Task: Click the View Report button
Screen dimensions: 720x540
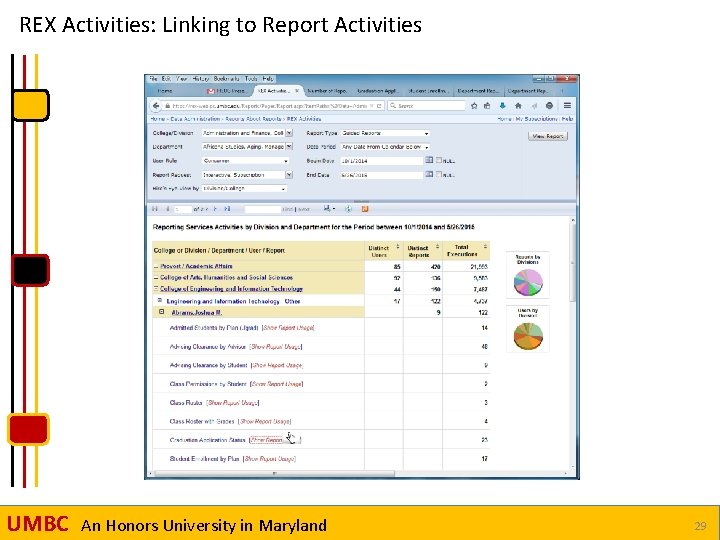Action: pos(548,136)
